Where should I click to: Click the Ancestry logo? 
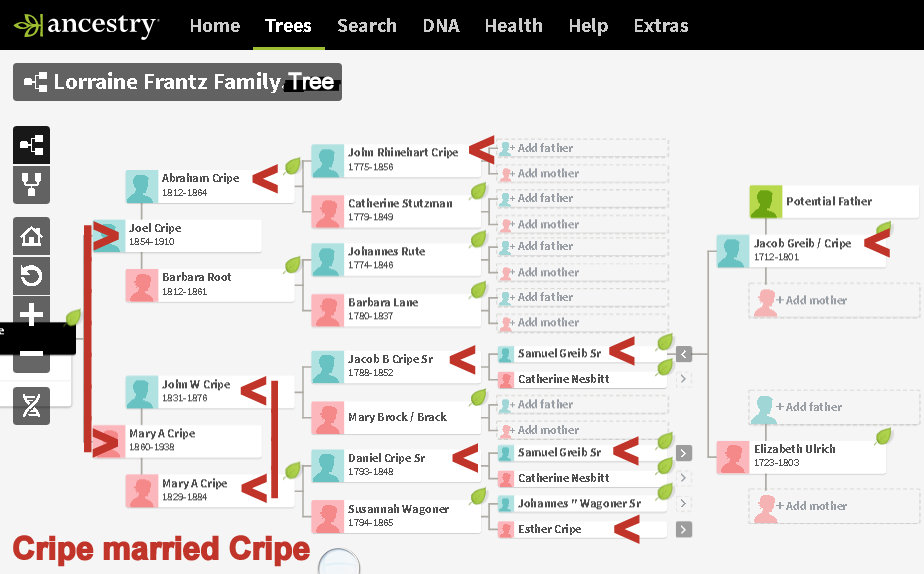click(86, 25)
